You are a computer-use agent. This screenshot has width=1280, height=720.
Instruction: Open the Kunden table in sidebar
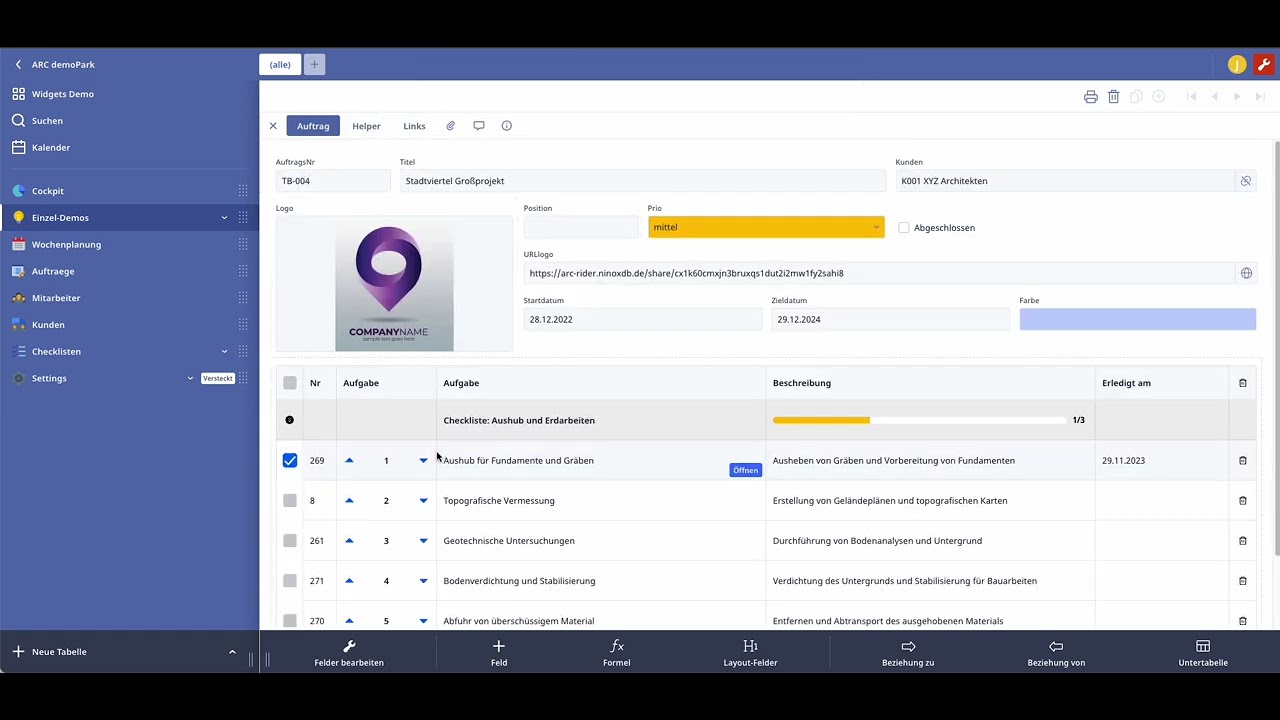click(48, 325)
